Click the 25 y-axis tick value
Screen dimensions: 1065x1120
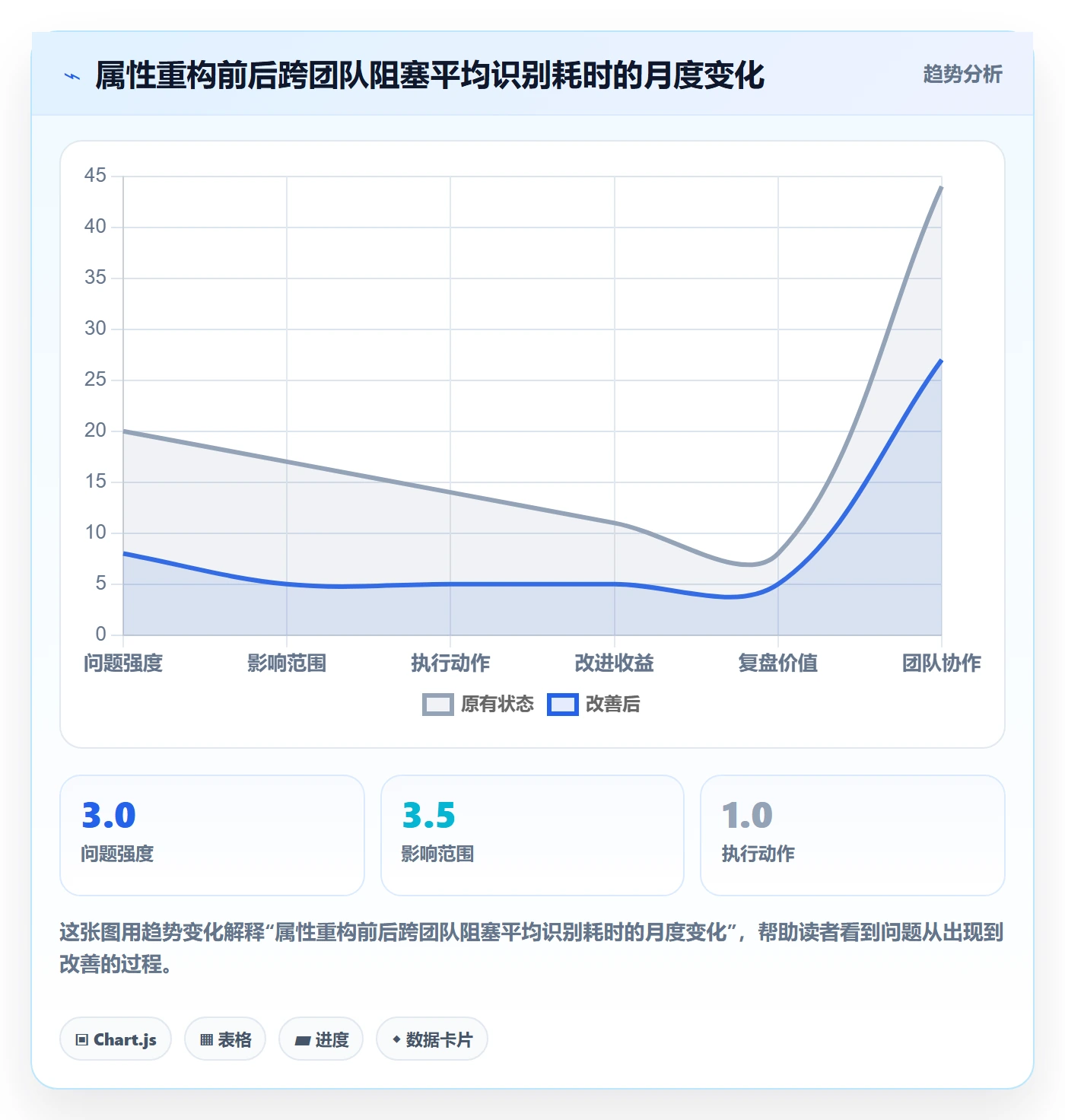(x=95, y=380)
